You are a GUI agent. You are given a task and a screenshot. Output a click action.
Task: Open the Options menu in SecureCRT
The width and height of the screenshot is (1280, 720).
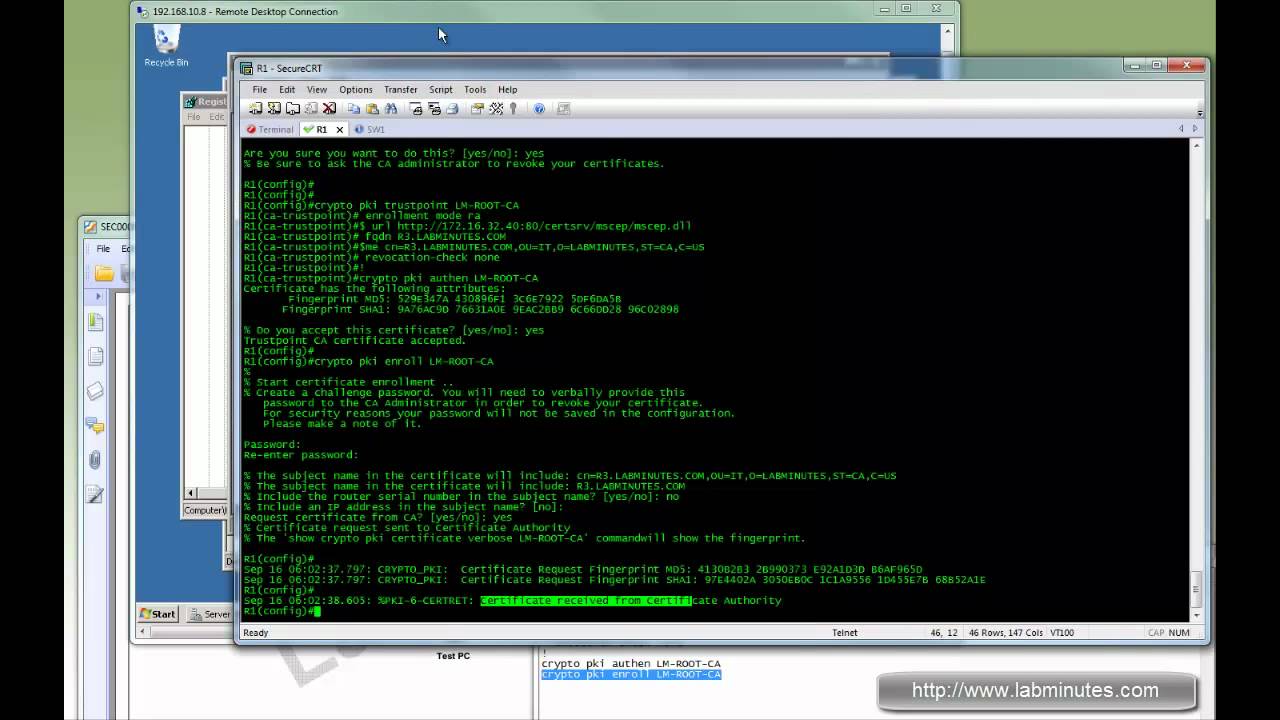point(355,89)
